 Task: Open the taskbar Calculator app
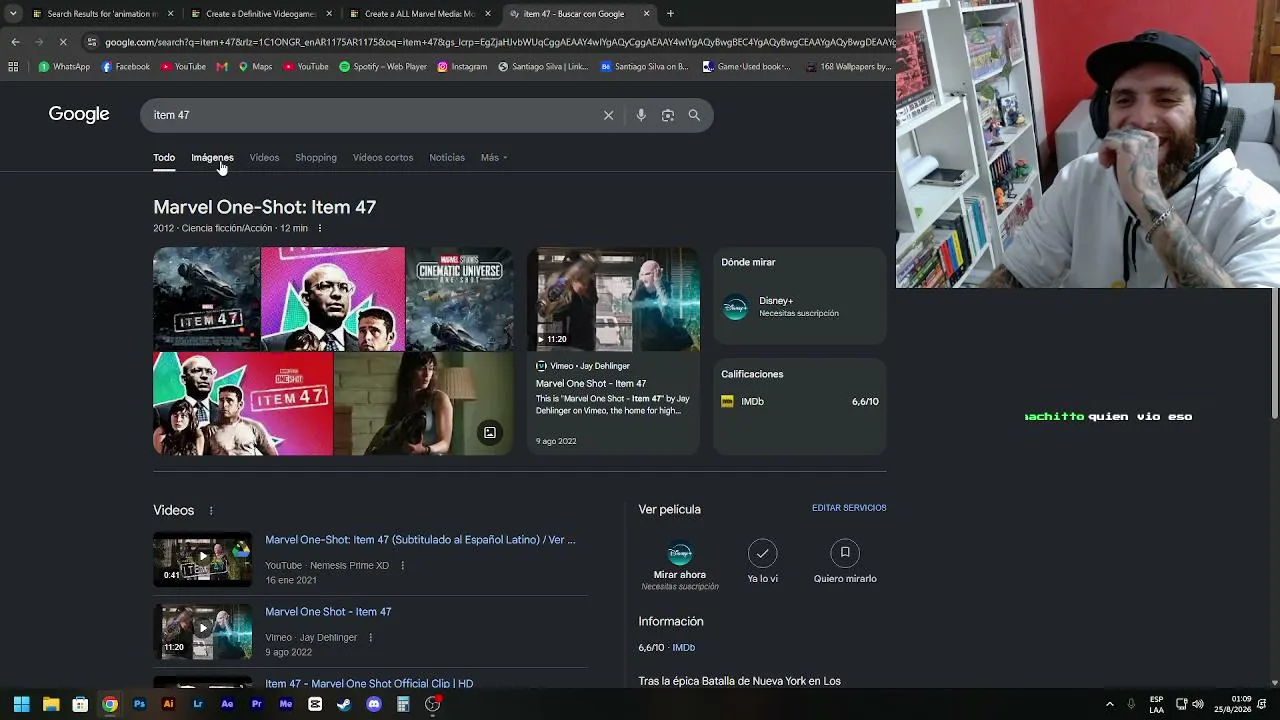[403, 704]
